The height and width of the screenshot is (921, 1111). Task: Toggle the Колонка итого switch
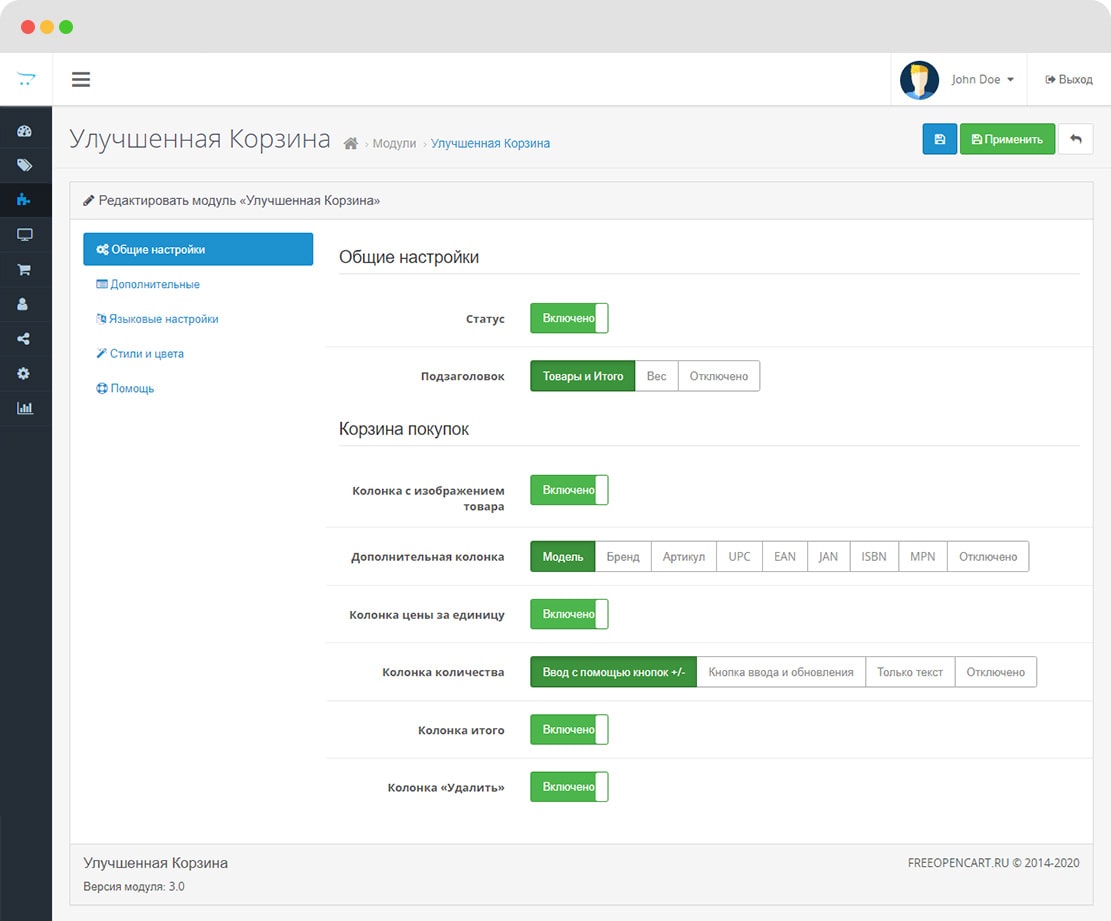click(569, 730)
